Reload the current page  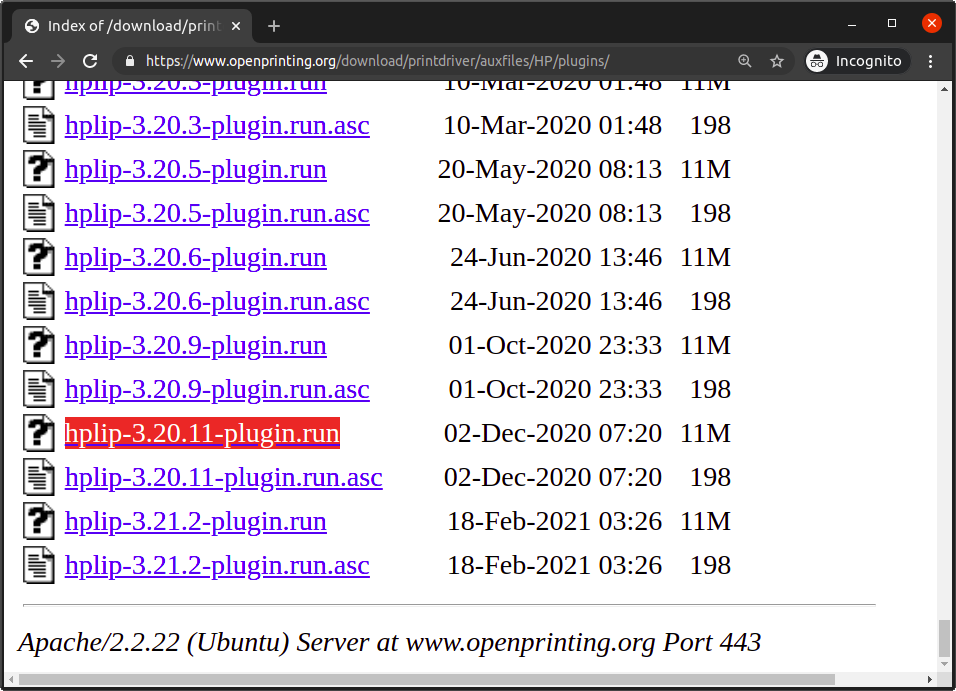click(x=90, y=61)
